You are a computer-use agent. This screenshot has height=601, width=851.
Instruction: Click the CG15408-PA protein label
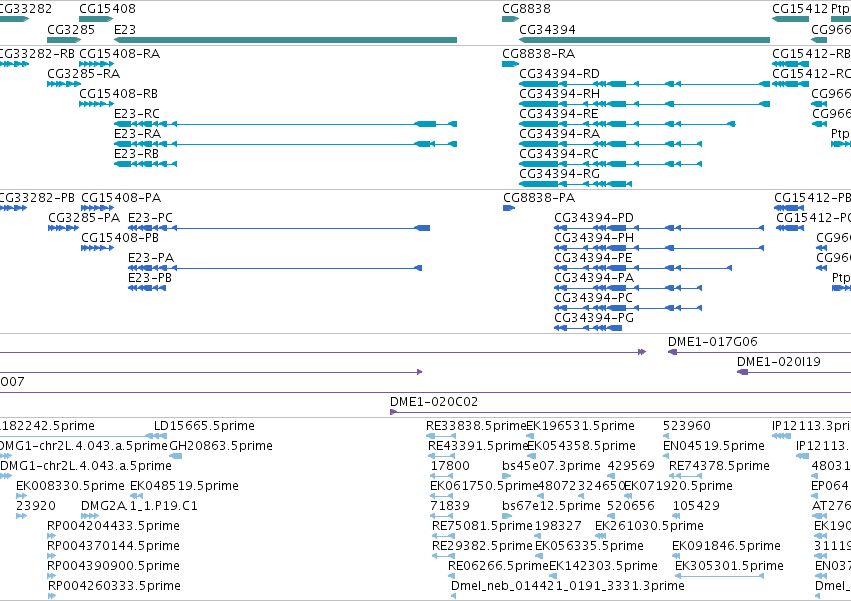point(121,198)
